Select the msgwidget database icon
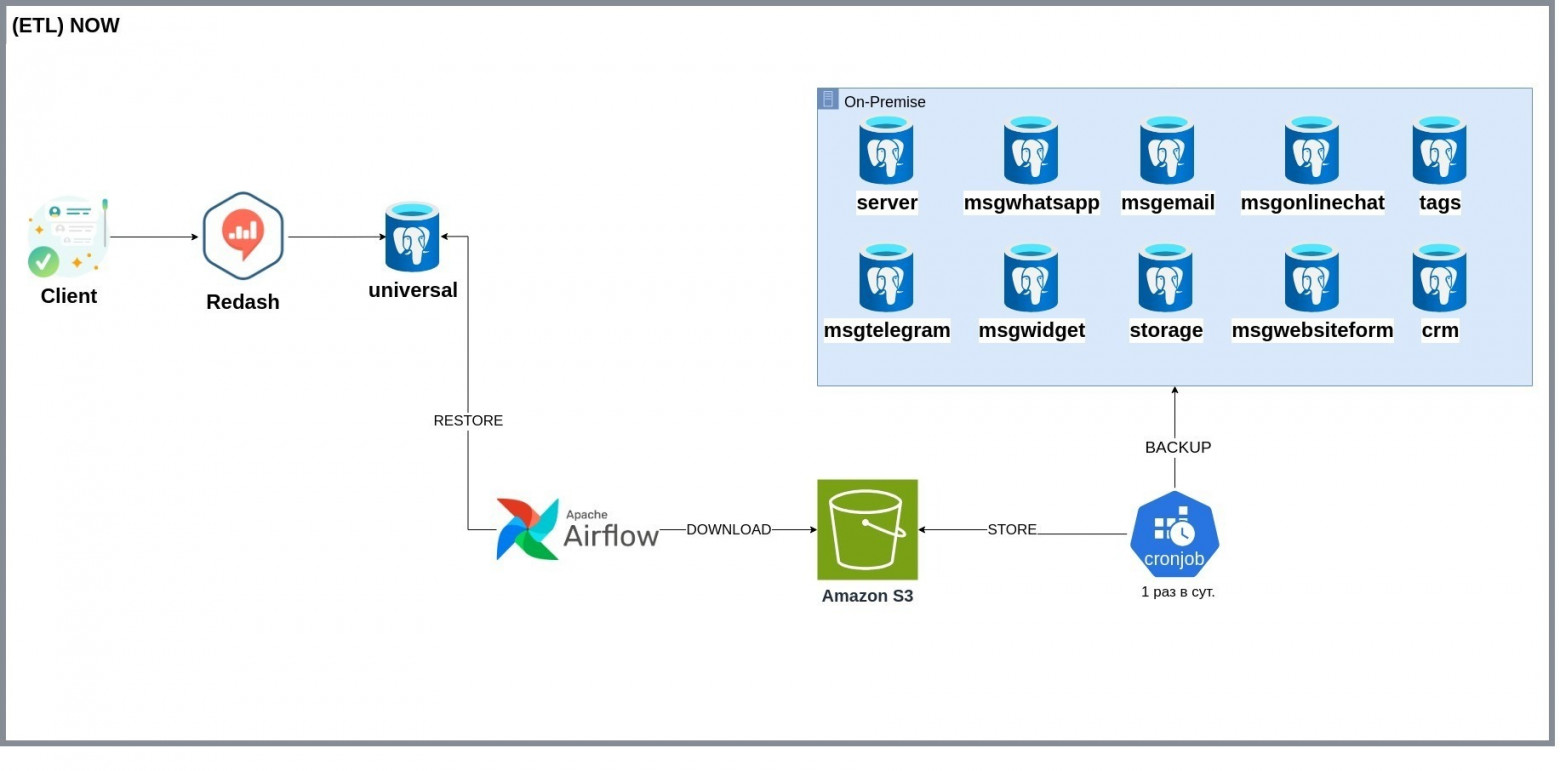This screenshot has width=1560, height=771. click(x=1031, y=278)
